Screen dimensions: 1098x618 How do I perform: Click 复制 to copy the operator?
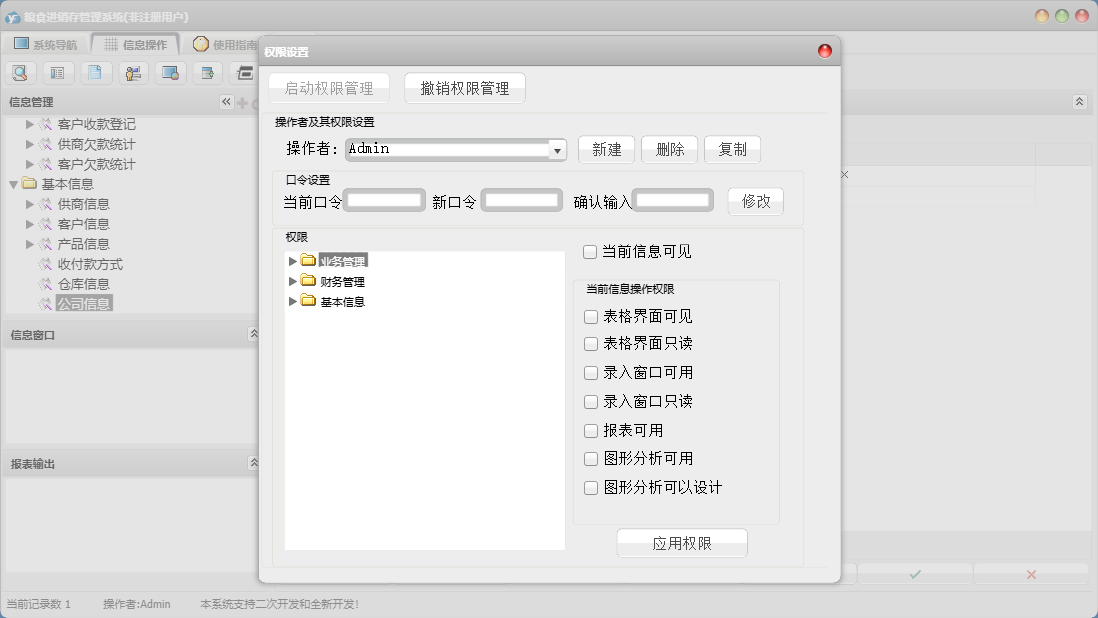click(x=732, y=150)
